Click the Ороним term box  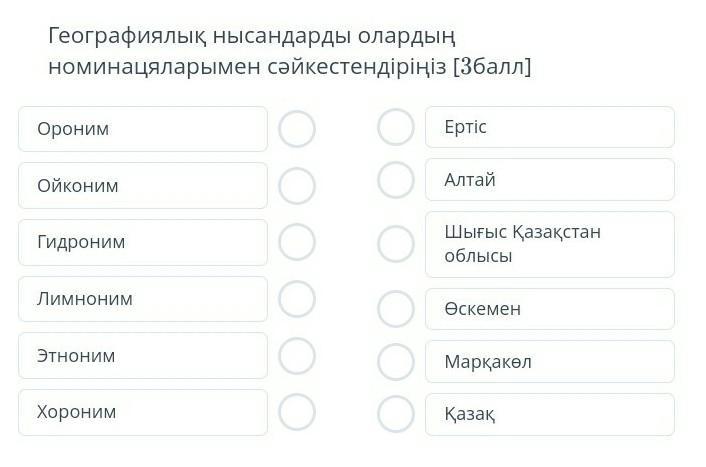tap(143, 129)
